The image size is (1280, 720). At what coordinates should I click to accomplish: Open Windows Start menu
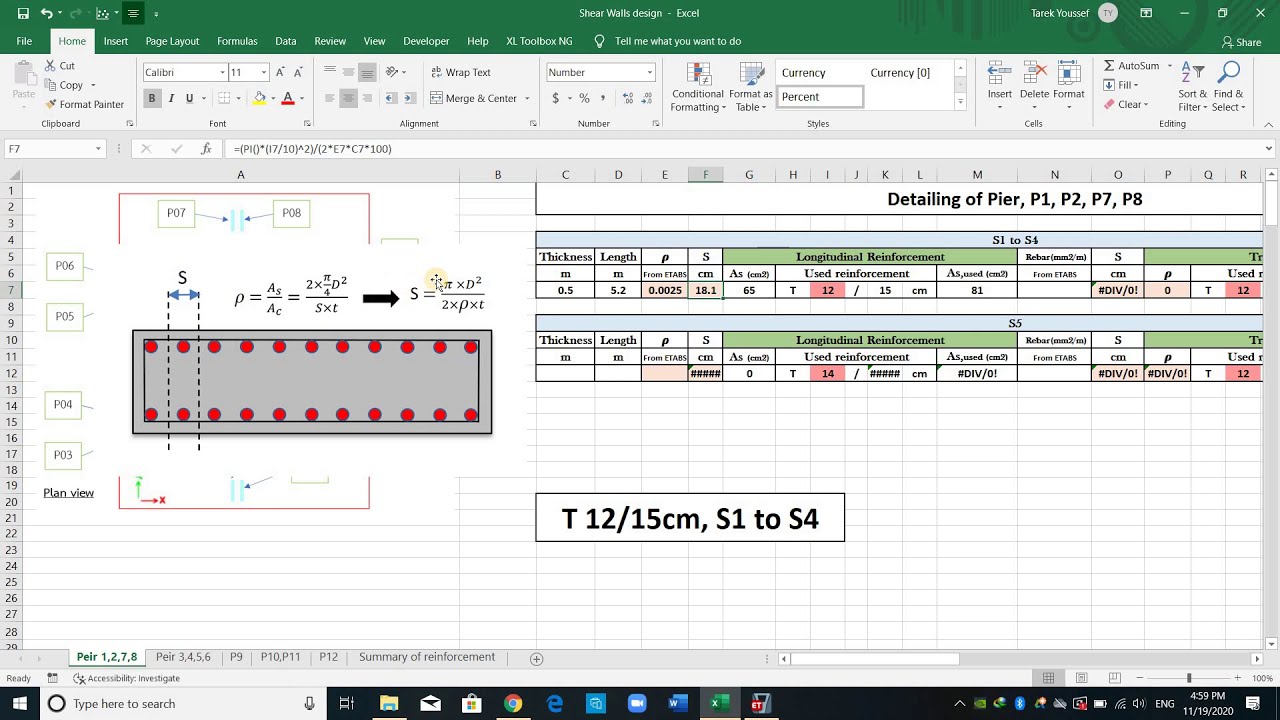tap(19, 704)
